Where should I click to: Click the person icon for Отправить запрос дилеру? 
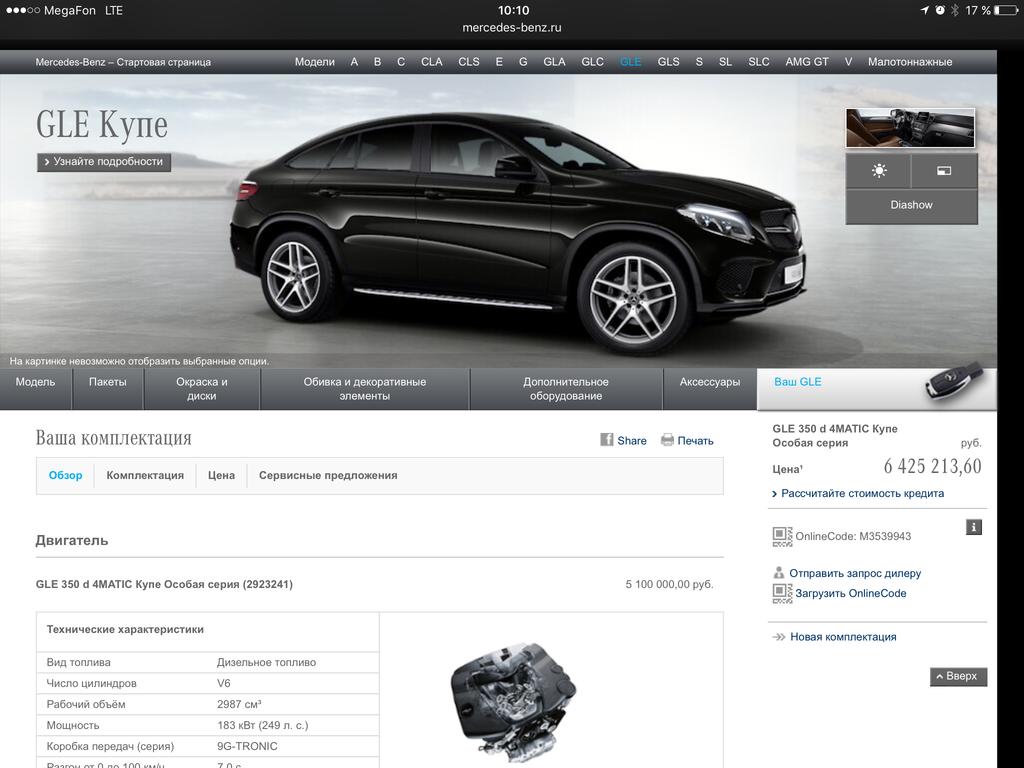click(x=780, y=573)
